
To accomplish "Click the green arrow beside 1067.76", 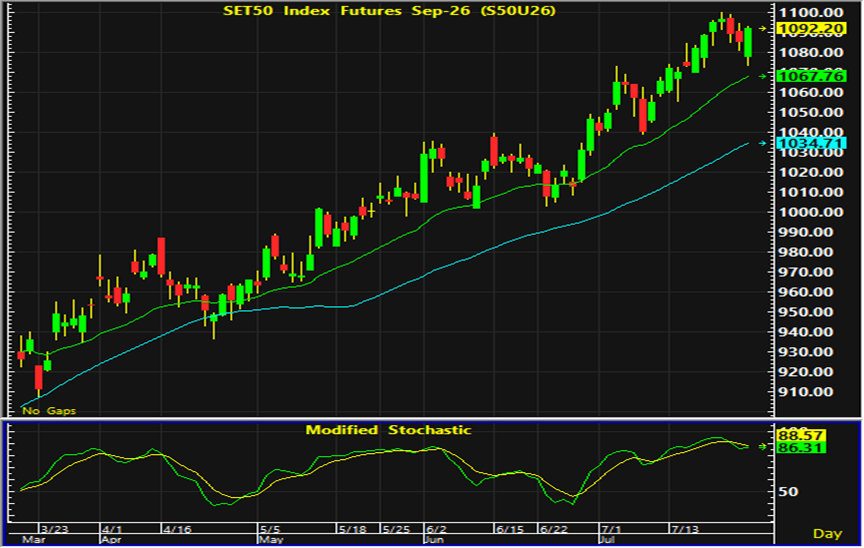I will pos(763,76).
